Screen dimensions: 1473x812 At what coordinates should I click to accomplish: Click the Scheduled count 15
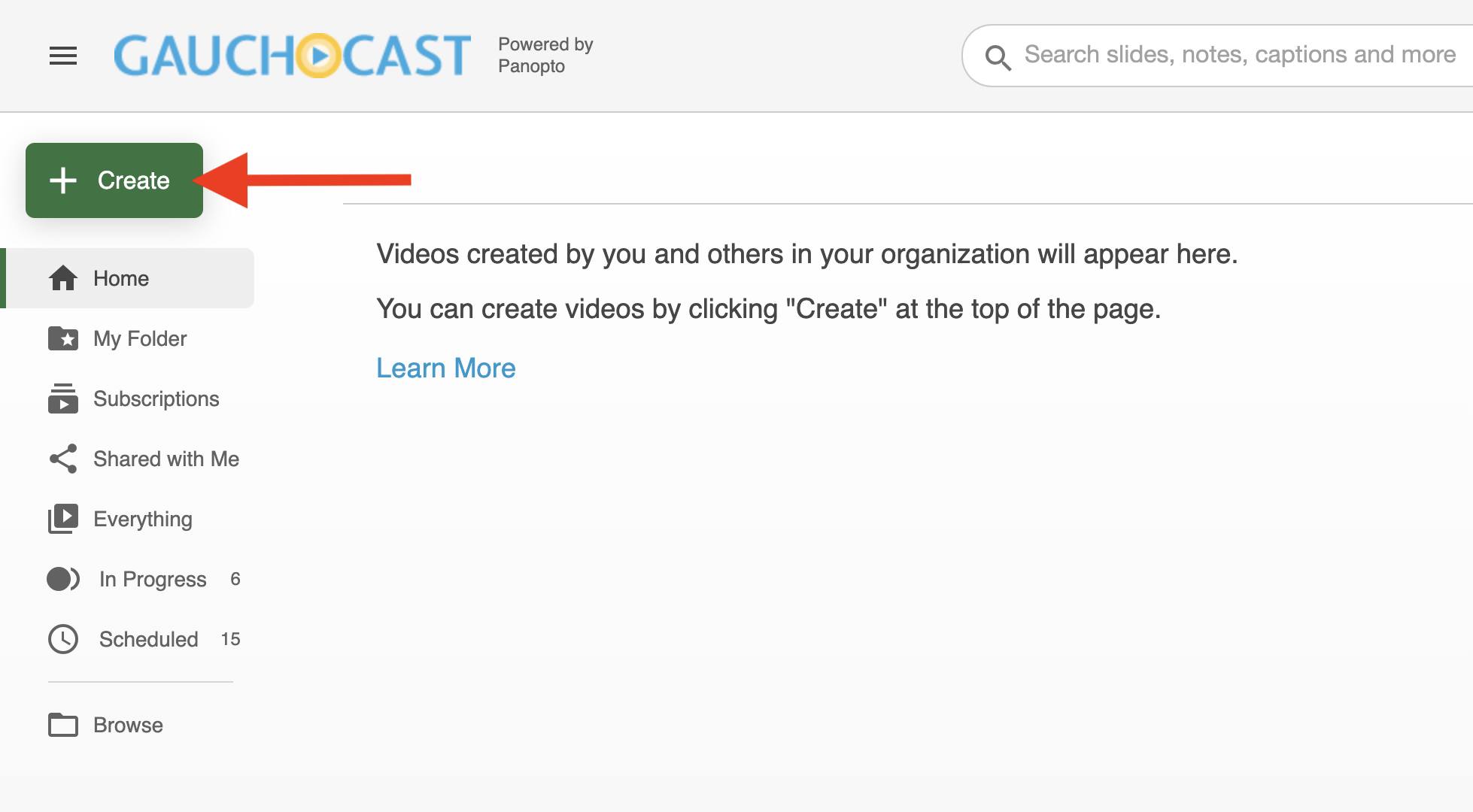coord(230,639)
